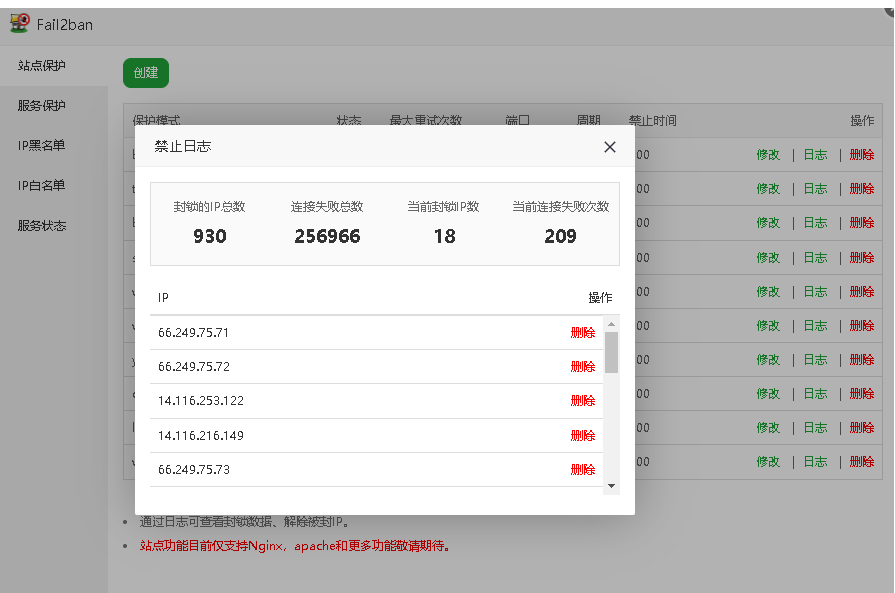Delete banned IP 66.249.75.73
Screen dimensions: 895x593
coord(583,469)
